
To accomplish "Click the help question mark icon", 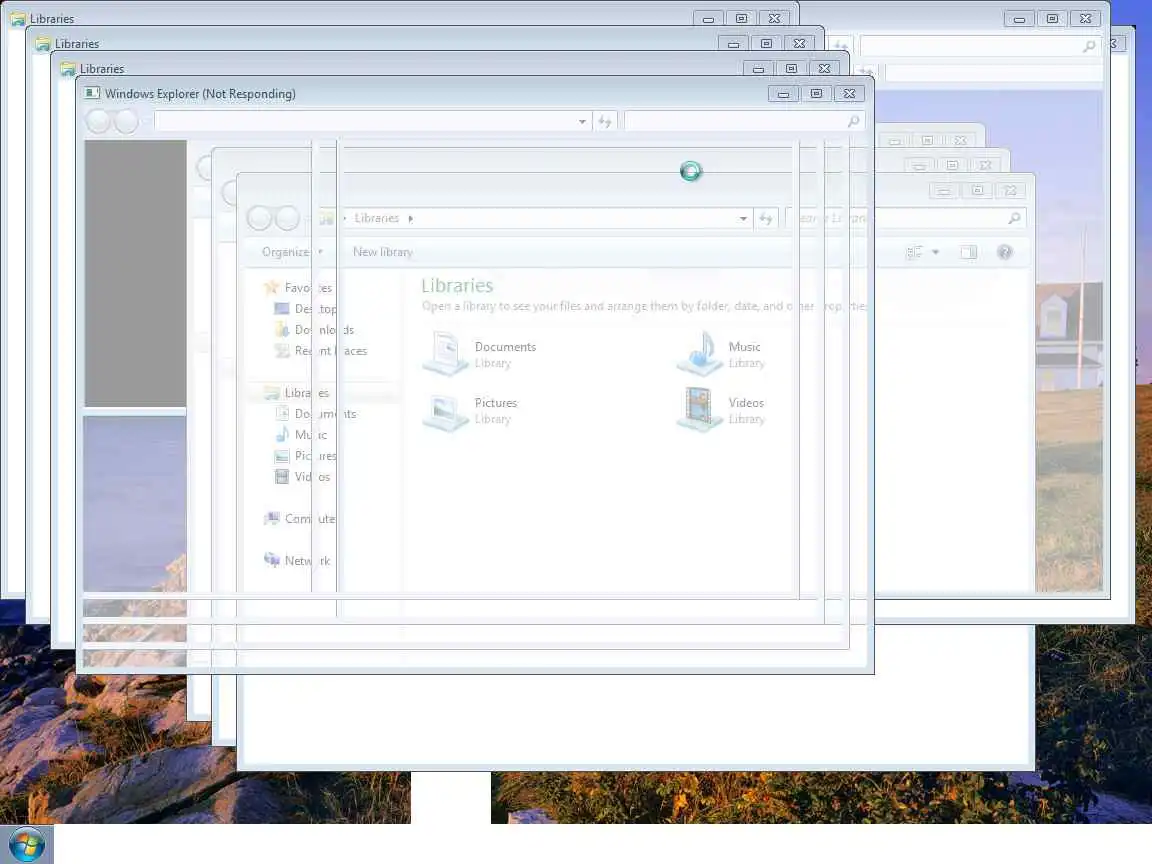I will [1004, 252].
